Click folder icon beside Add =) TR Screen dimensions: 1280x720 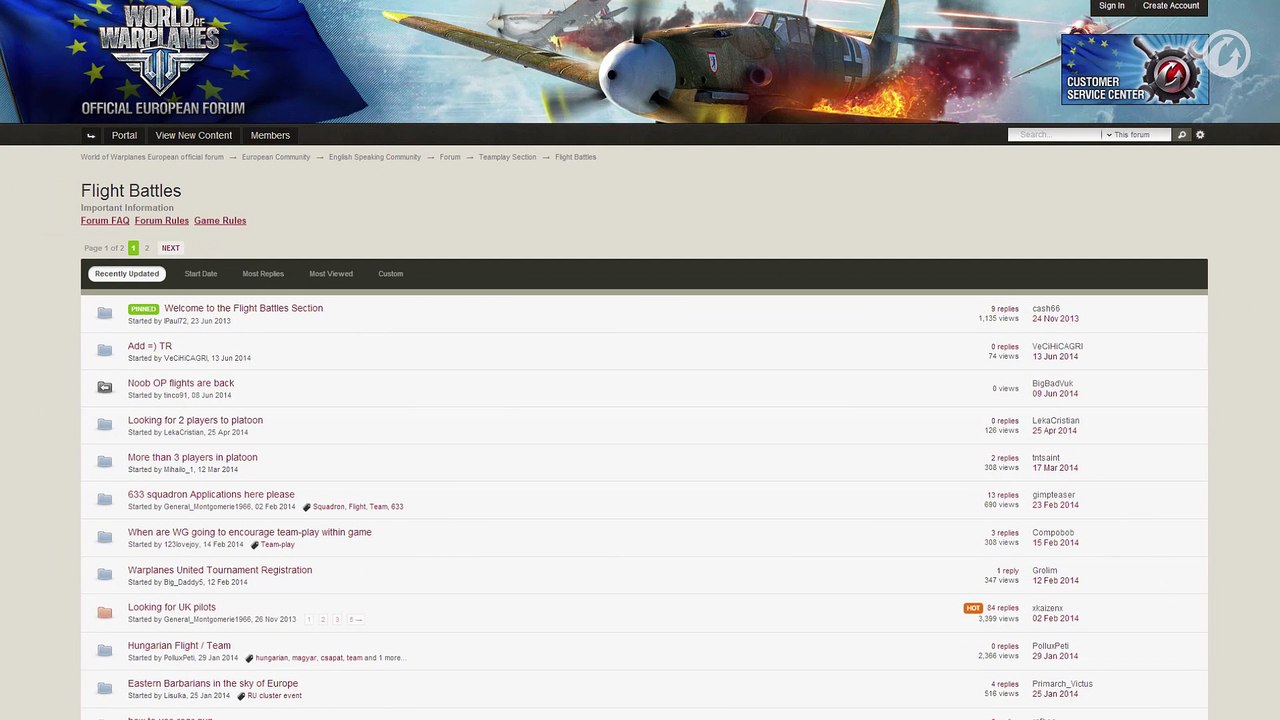pos(104,350)
